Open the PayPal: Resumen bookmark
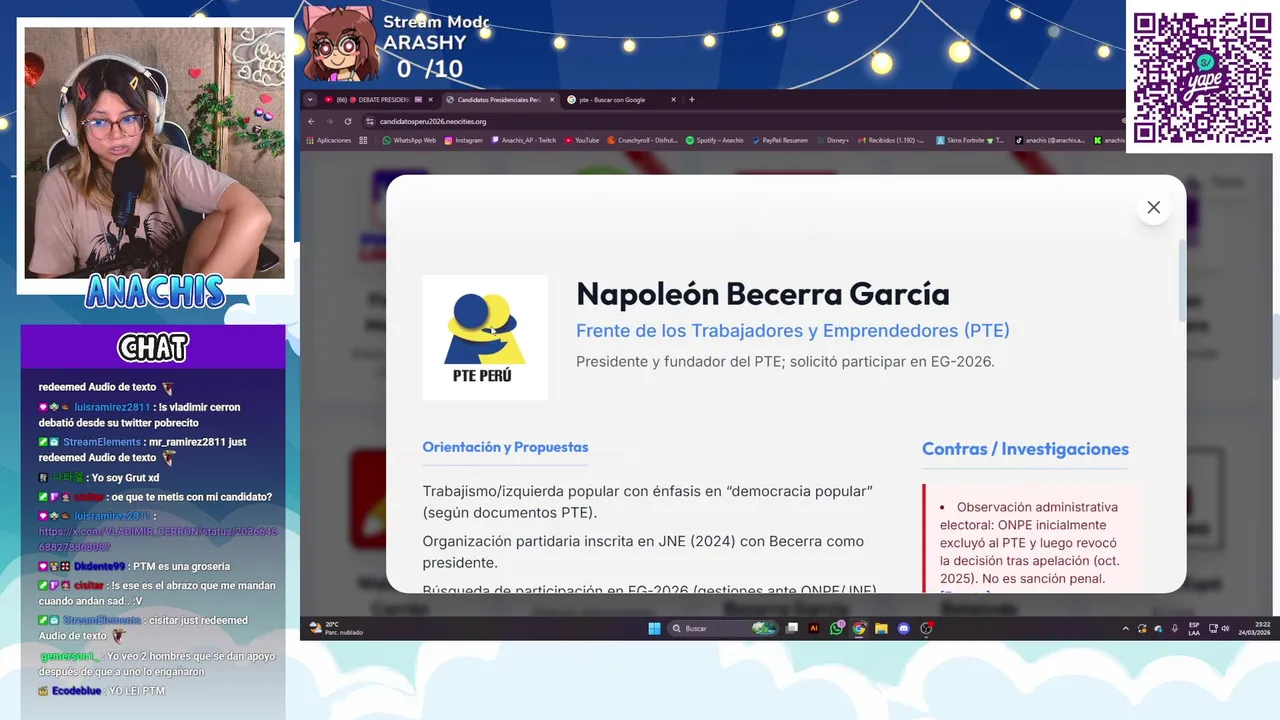Image resolution: width=1280 pixels, height=720 pixels. point(780,140)
